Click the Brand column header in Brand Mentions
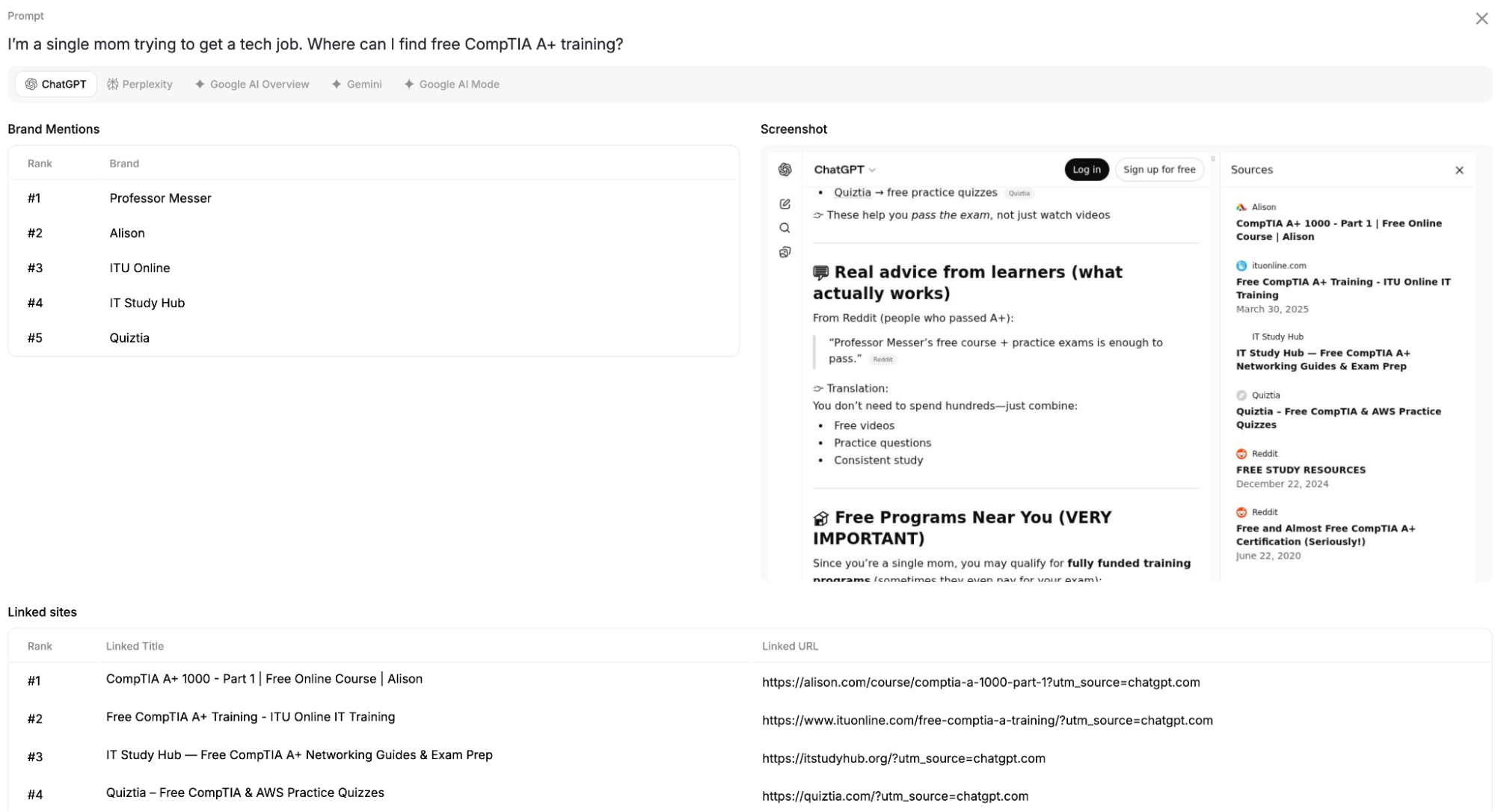This screenshot has width=1495, height=812. 124,164
